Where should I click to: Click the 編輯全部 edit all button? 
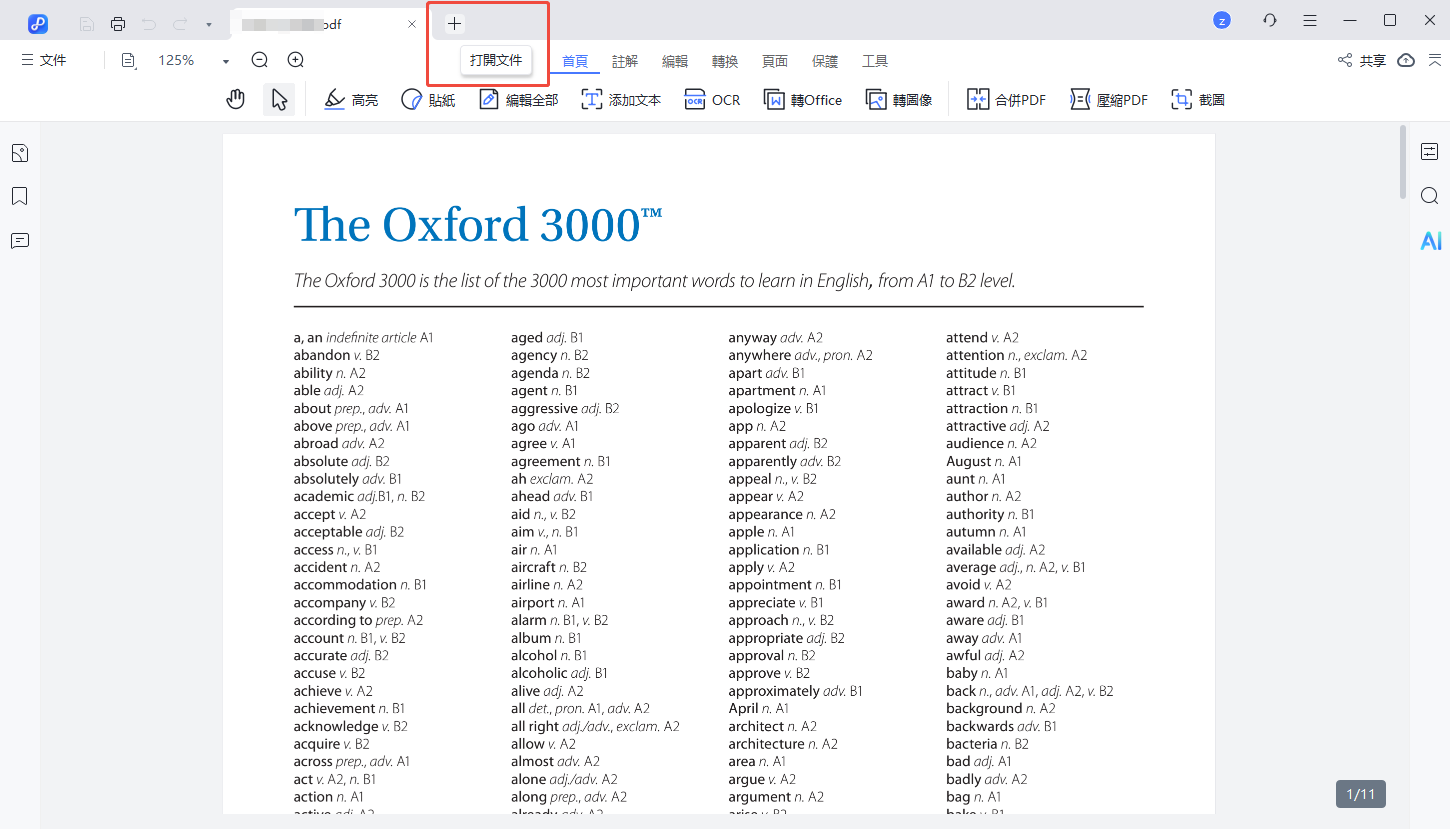(518, 100)
